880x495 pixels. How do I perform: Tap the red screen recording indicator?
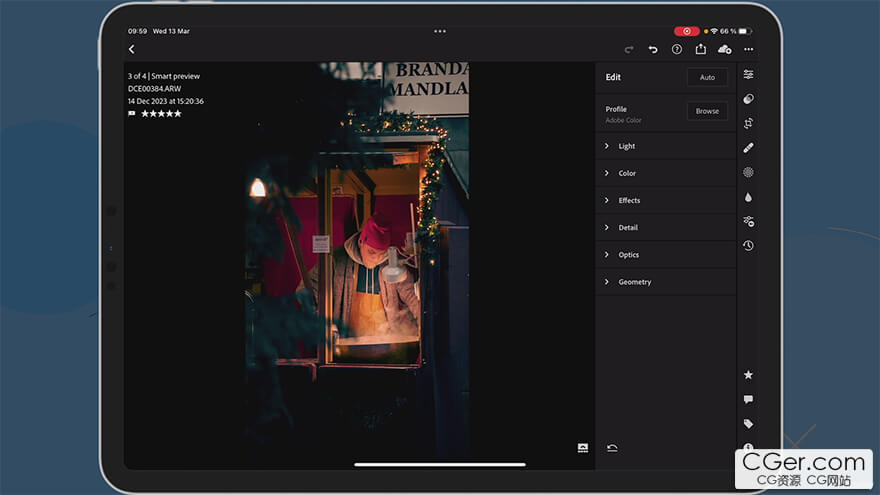click(x=686, y=31)
